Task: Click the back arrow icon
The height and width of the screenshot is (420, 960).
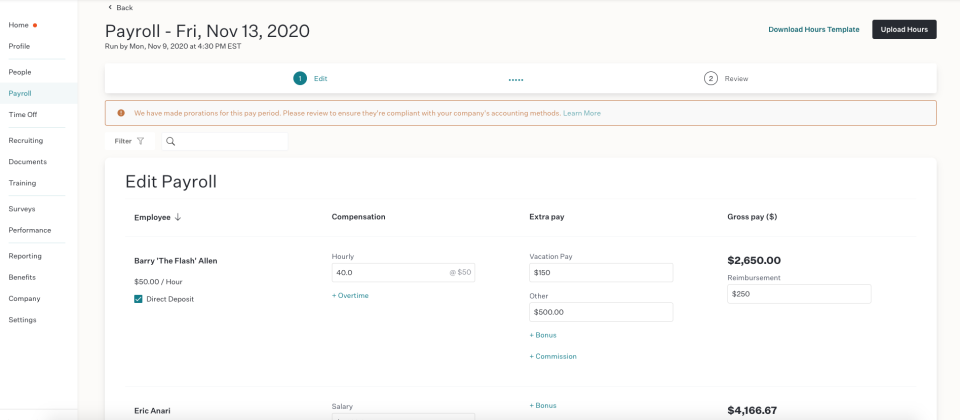Action: coord(109,7)
